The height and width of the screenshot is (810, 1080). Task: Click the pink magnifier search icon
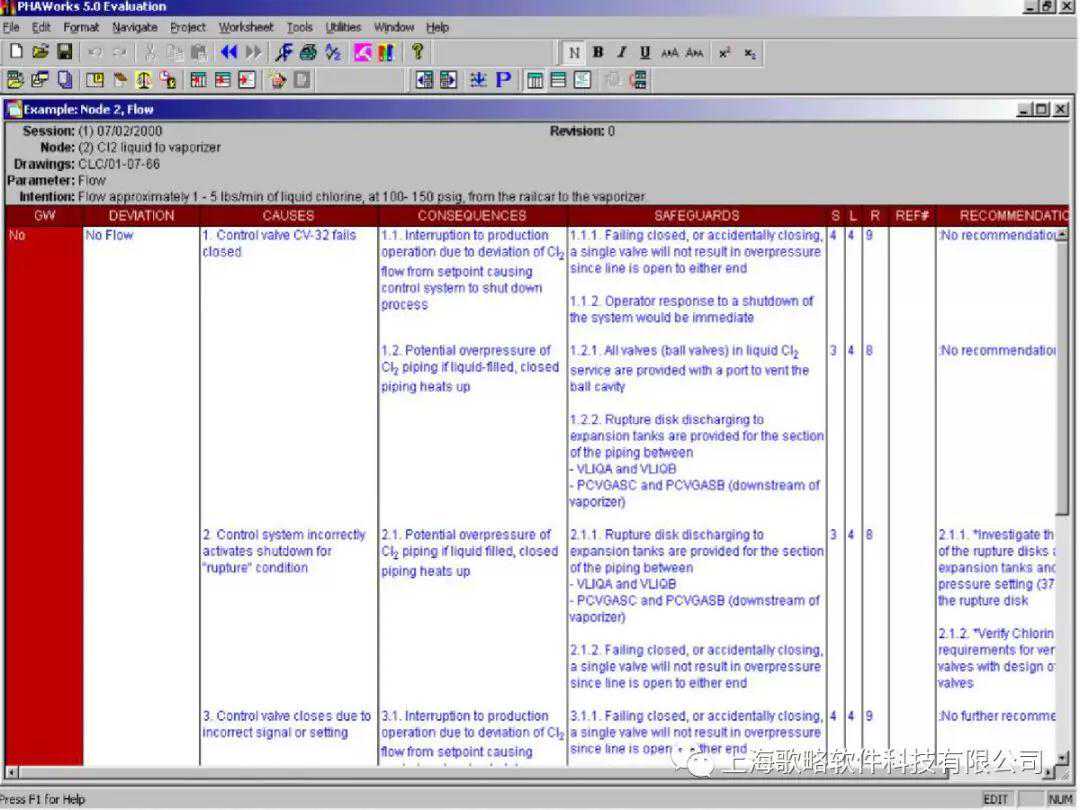[363, 52]
